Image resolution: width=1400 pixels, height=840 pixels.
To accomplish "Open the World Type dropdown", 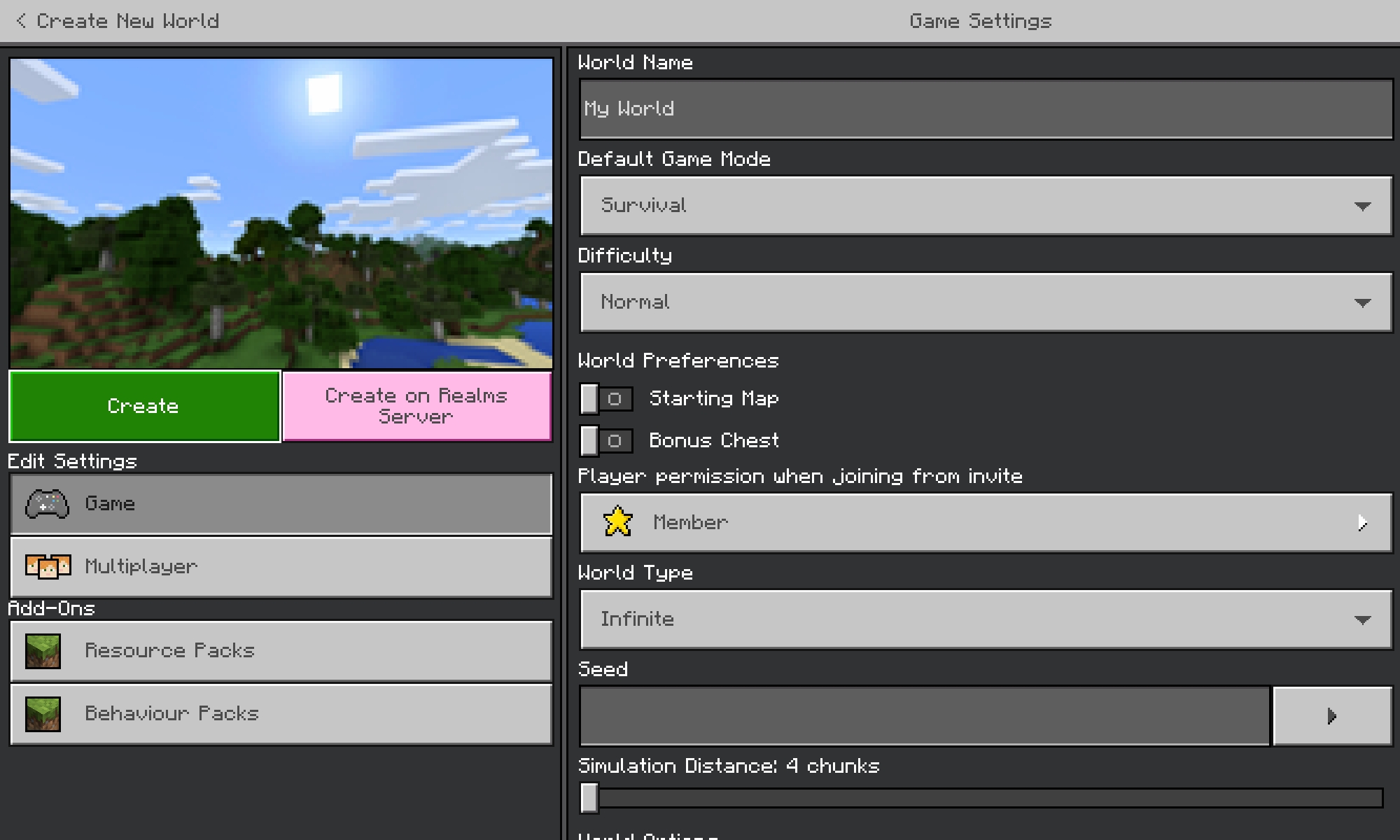I will (x=985, y=619).
